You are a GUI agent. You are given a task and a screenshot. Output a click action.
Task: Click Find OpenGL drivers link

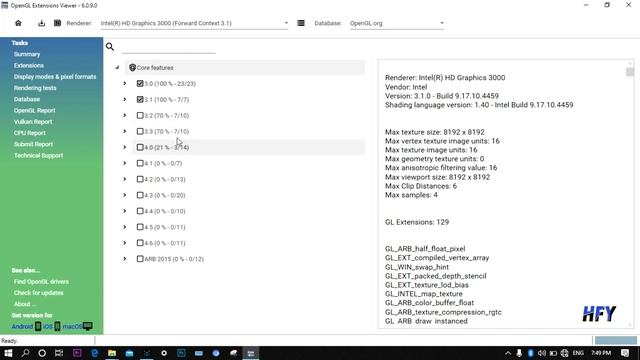pyautogui.click(x=41, y=282)
